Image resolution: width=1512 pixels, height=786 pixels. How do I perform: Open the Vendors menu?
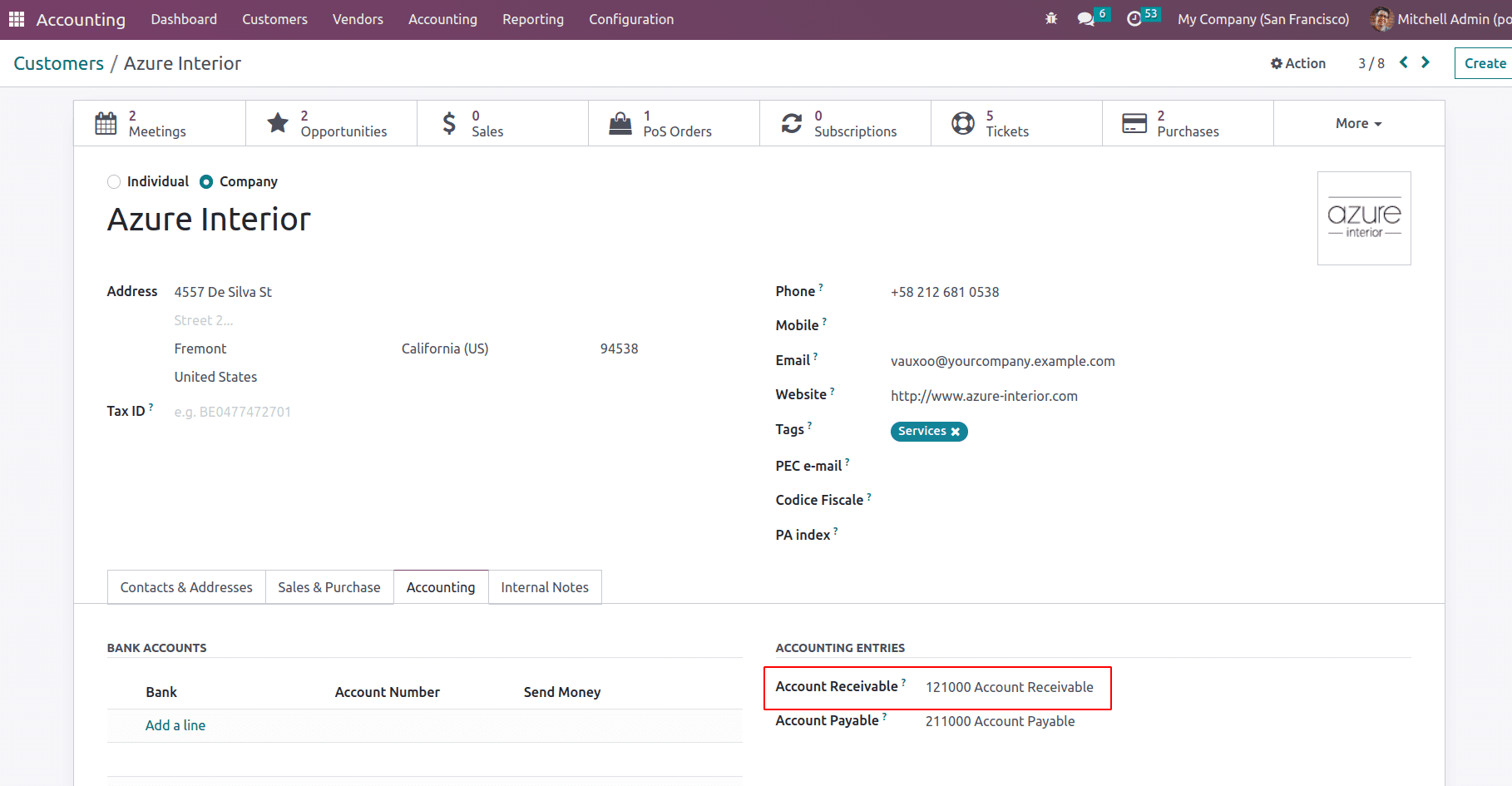point(358,19)
